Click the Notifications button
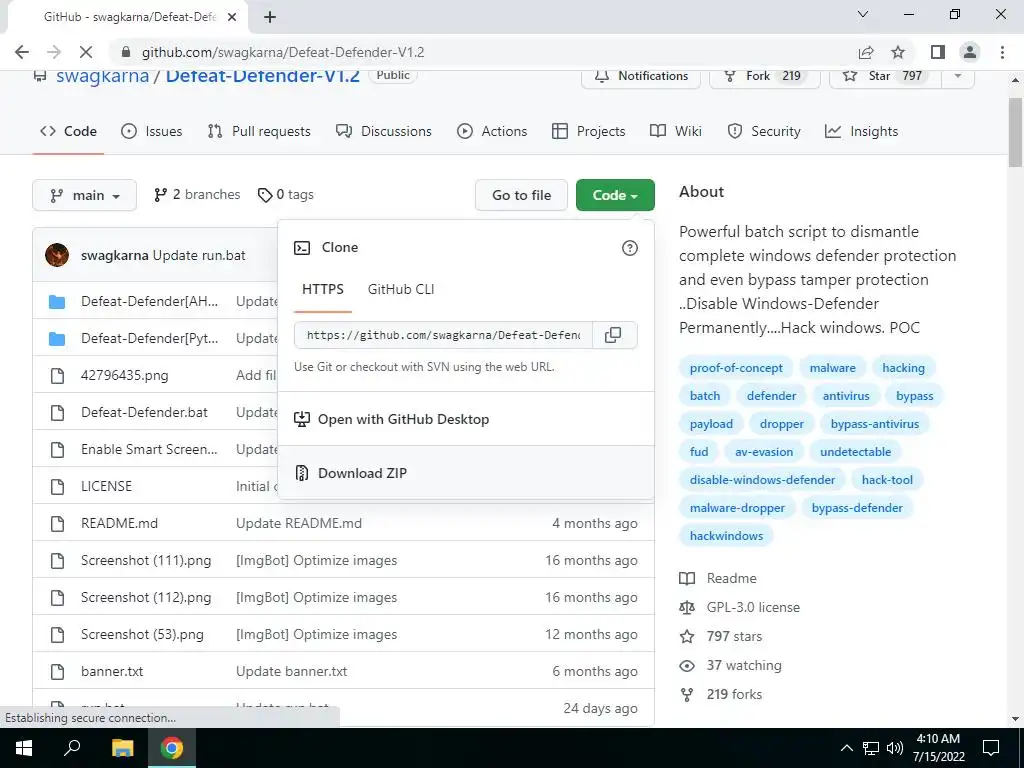Screen dimensions: 1024x768 [641, 76]
